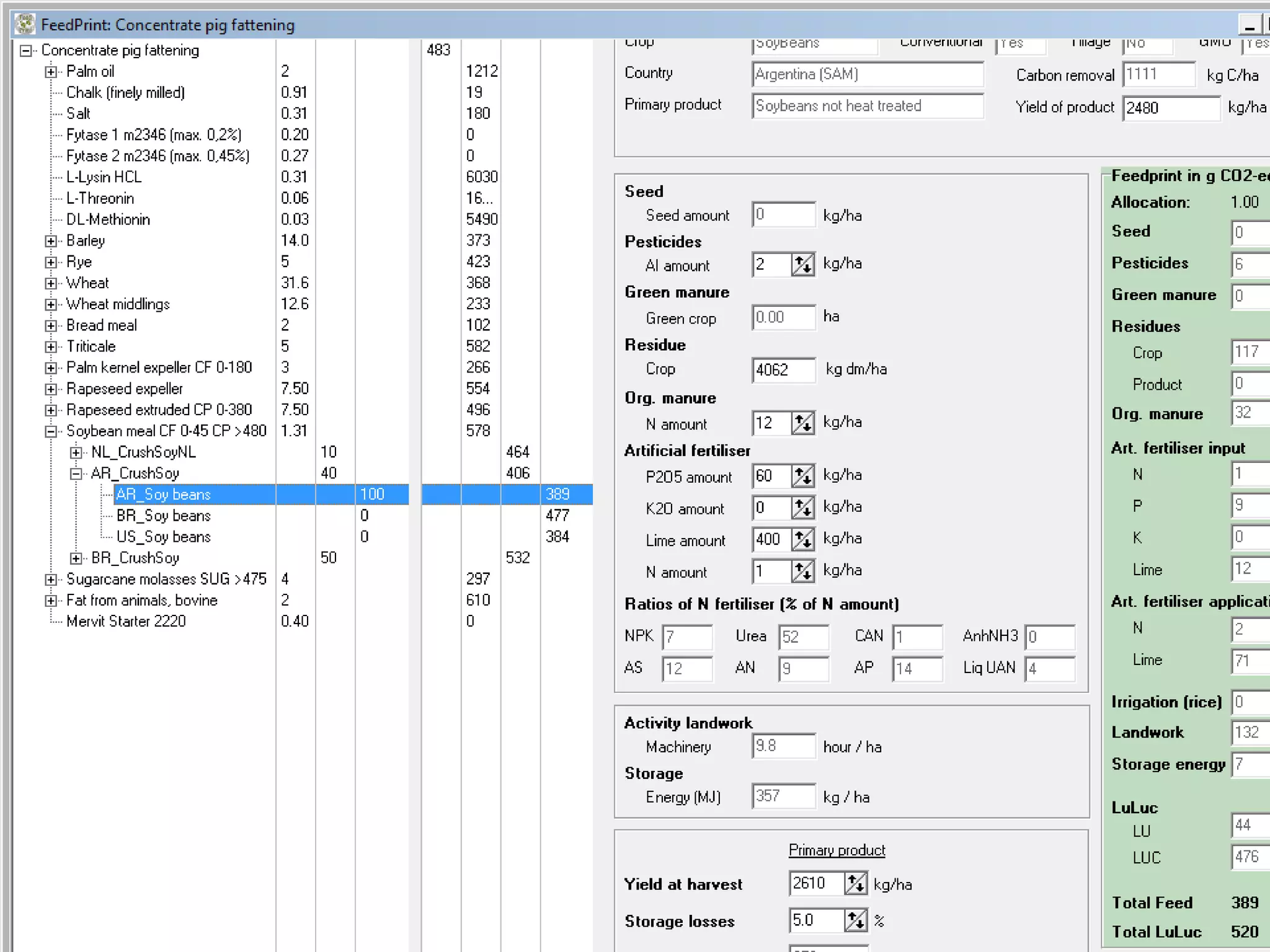Click the FeedPrint app icon in title bar
This screenshot has height=952, width=1270.
(x=25, y=24)
